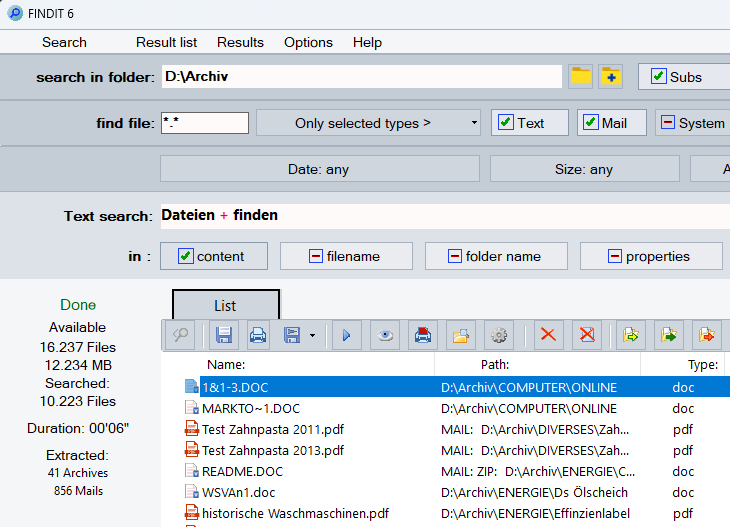Viewport: 730px width, 527px height.
Task: Open the 'Date: any' filter
Action: (x=318, y=169)
